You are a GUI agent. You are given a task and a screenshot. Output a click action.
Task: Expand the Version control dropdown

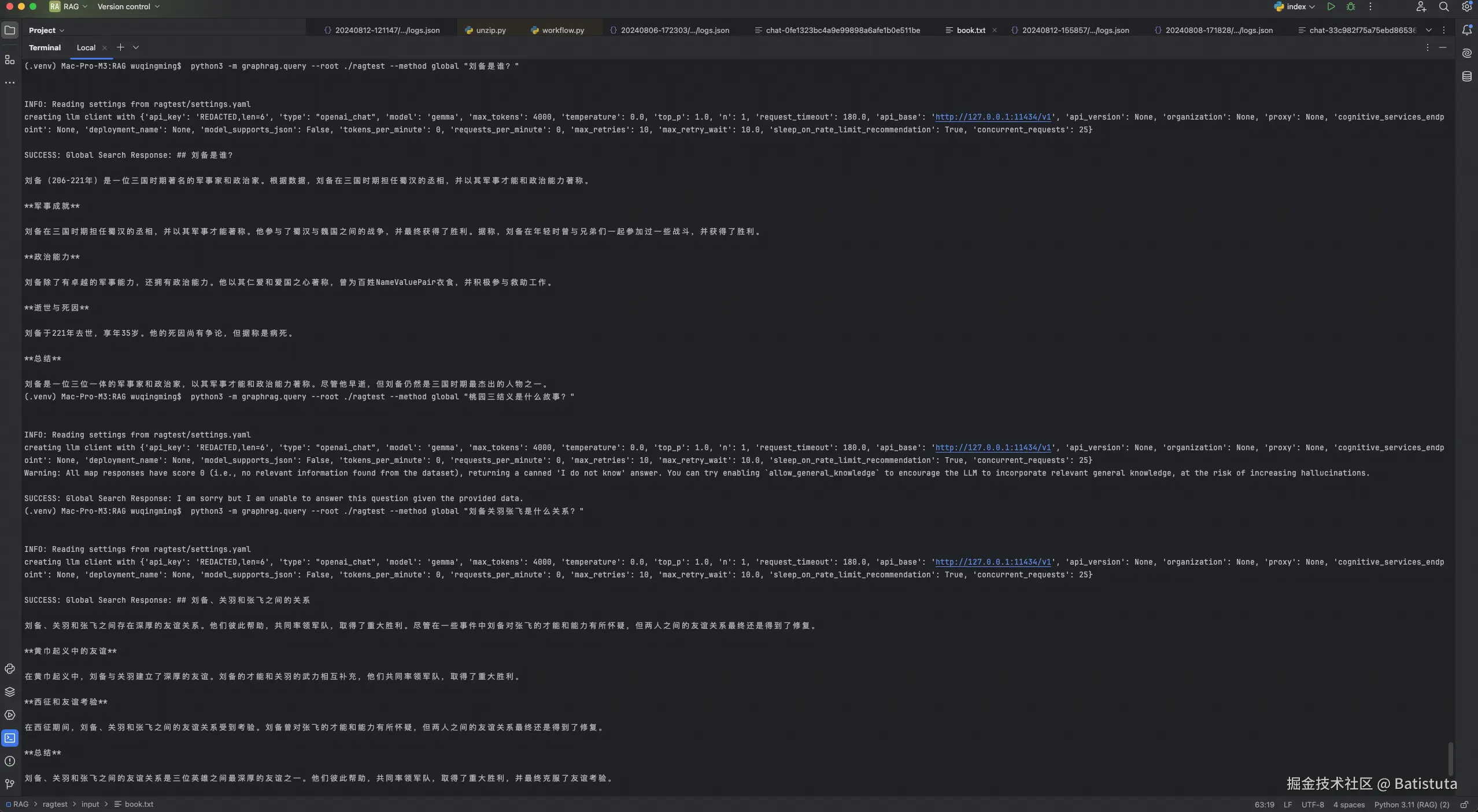pos(128,7)
